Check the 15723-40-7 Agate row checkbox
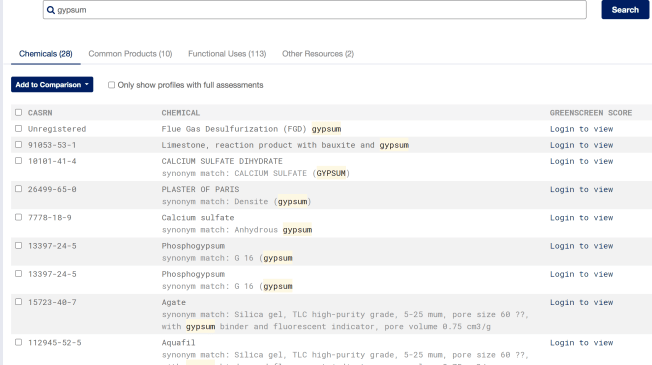The height and width of the screenshot is (365, 652). [x=18, y=302]
